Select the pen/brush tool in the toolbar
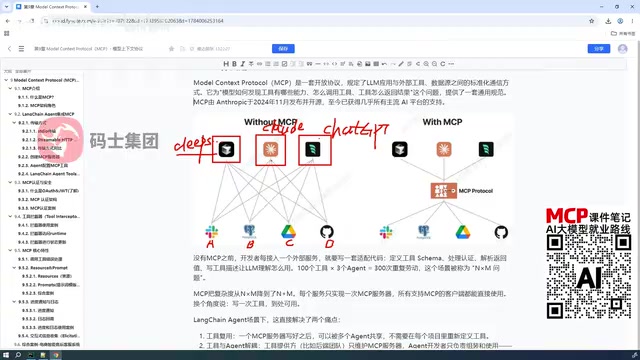This screenshot has width=640, height=360. 401,64
